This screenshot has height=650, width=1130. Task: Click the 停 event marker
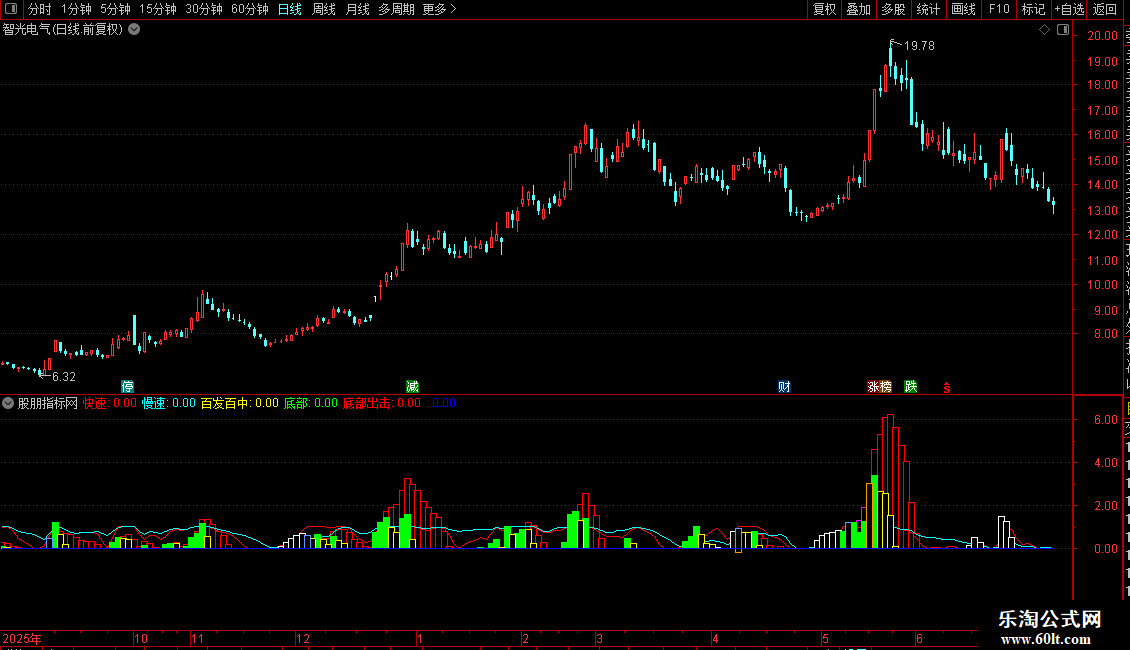click(128, 387)
